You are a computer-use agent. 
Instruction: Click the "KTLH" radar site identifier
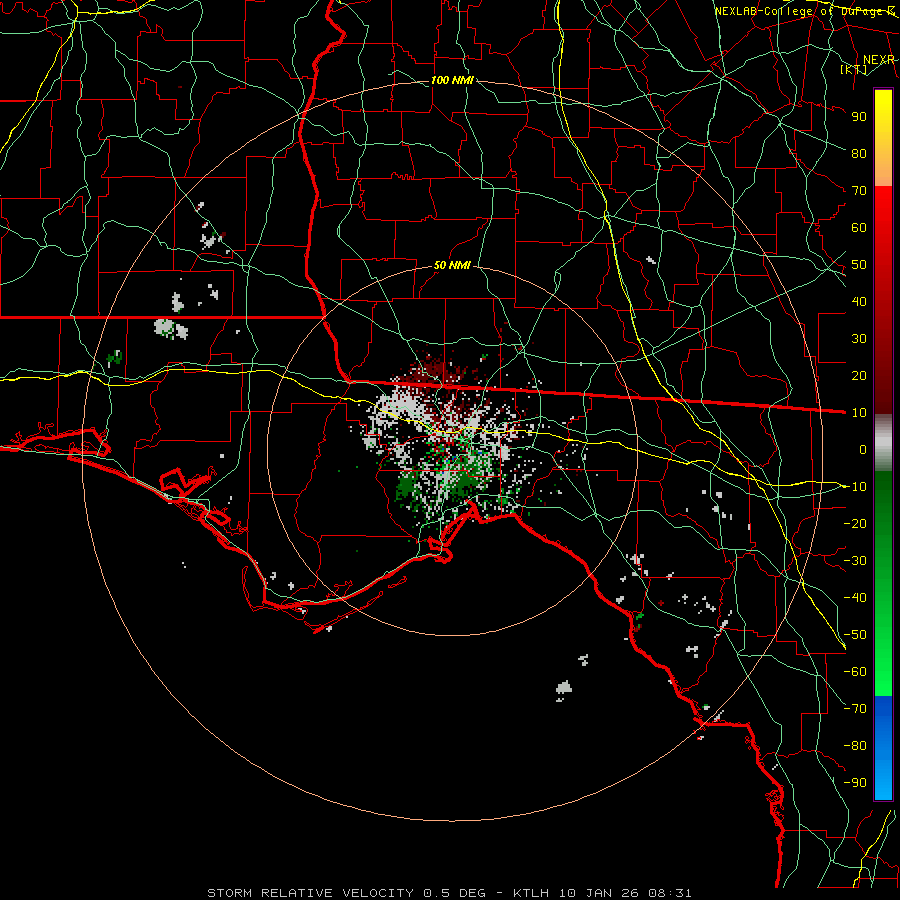[532, 893]
